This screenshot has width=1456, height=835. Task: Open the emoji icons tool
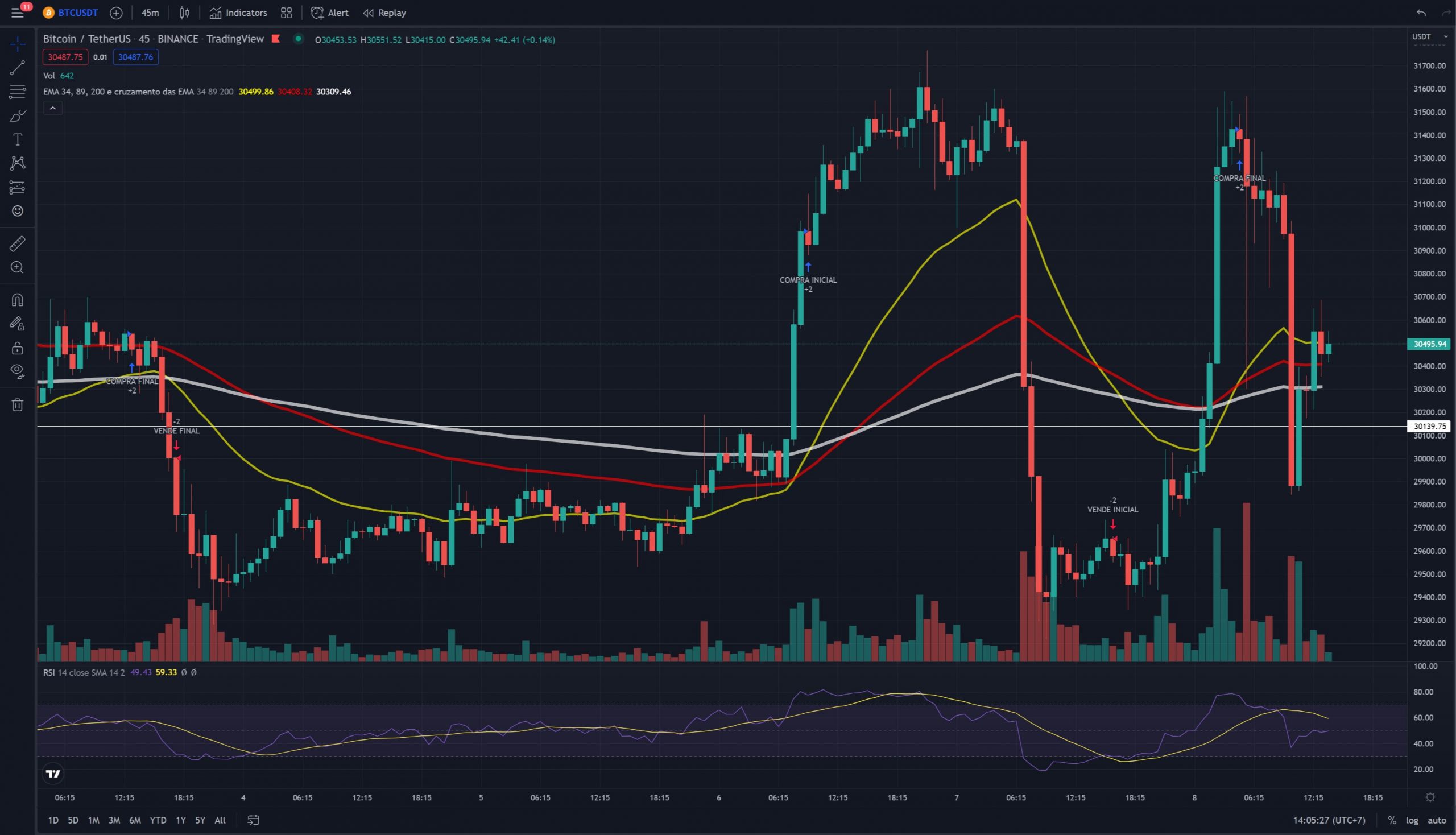(17, 211)
